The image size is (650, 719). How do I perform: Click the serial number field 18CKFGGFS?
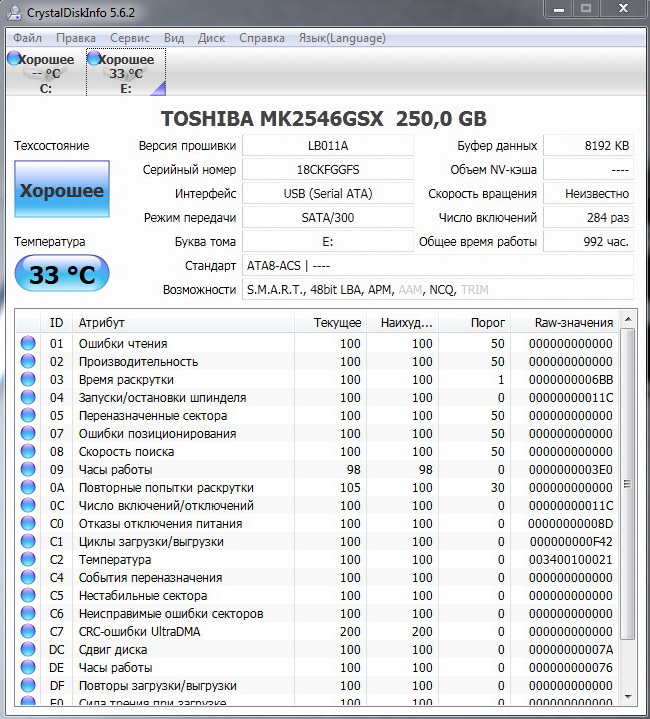click(327, 170)
